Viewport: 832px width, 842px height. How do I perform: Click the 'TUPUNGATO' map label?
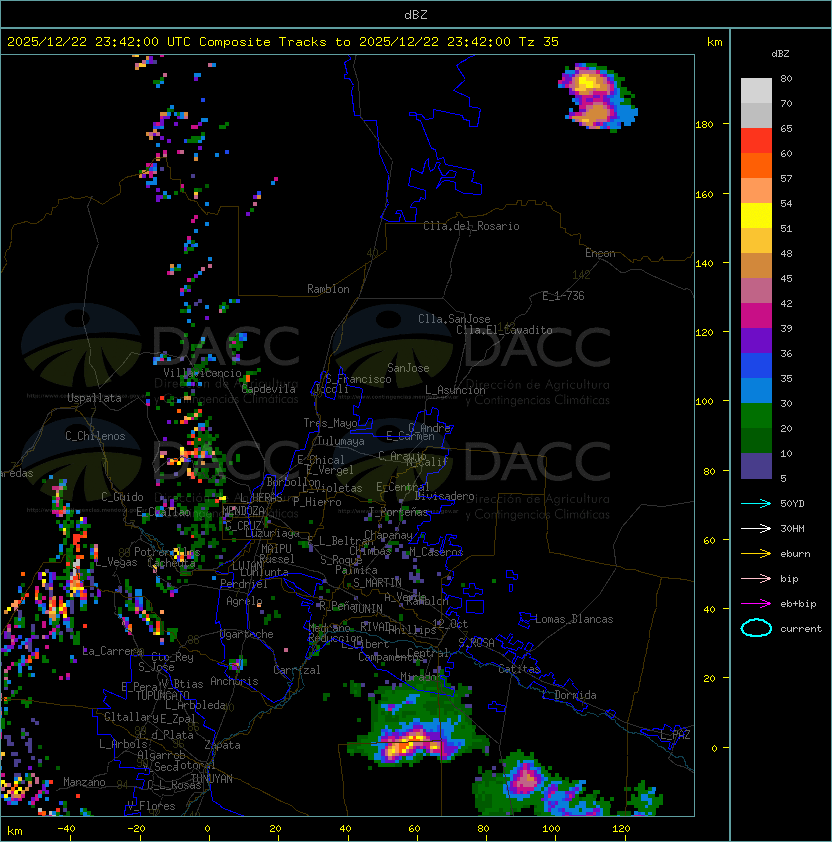pos(162,695)
